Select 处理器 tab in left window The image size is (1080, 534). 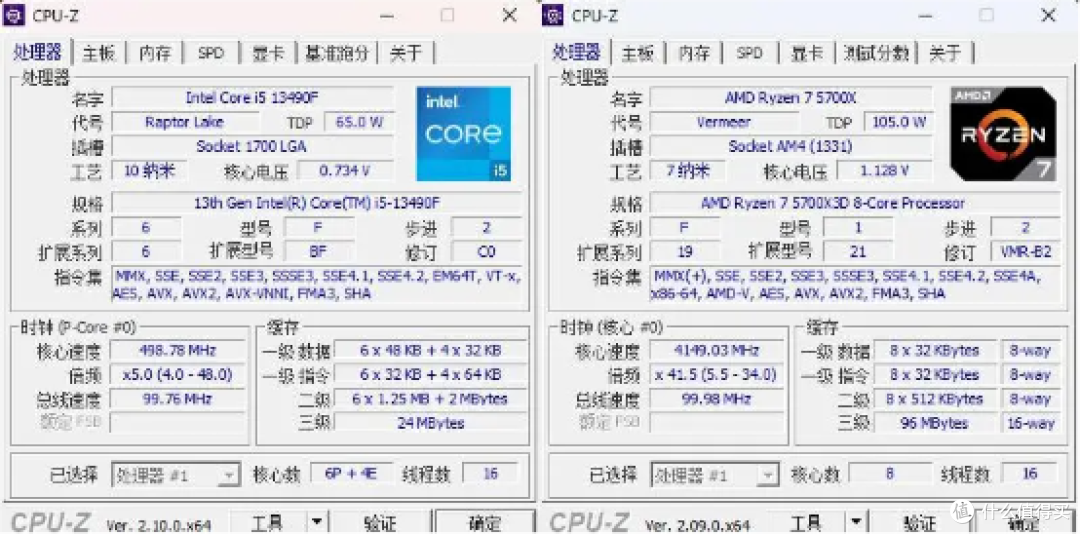[x=38, y=52]
